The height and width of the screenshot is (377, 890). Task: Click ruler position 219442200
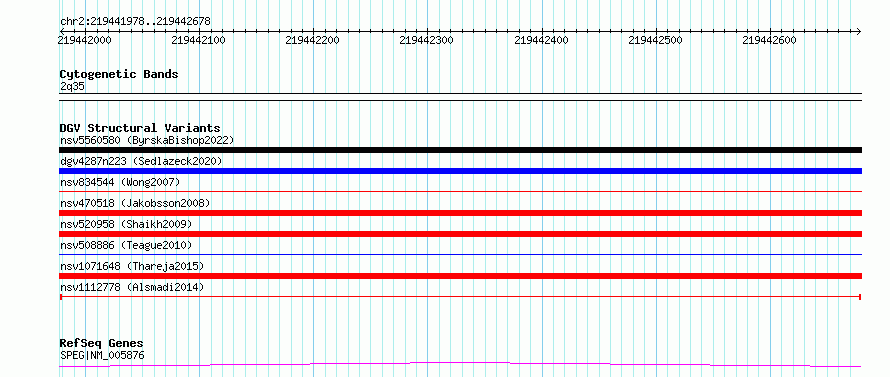pyautogui.click(x=313, y=40)
